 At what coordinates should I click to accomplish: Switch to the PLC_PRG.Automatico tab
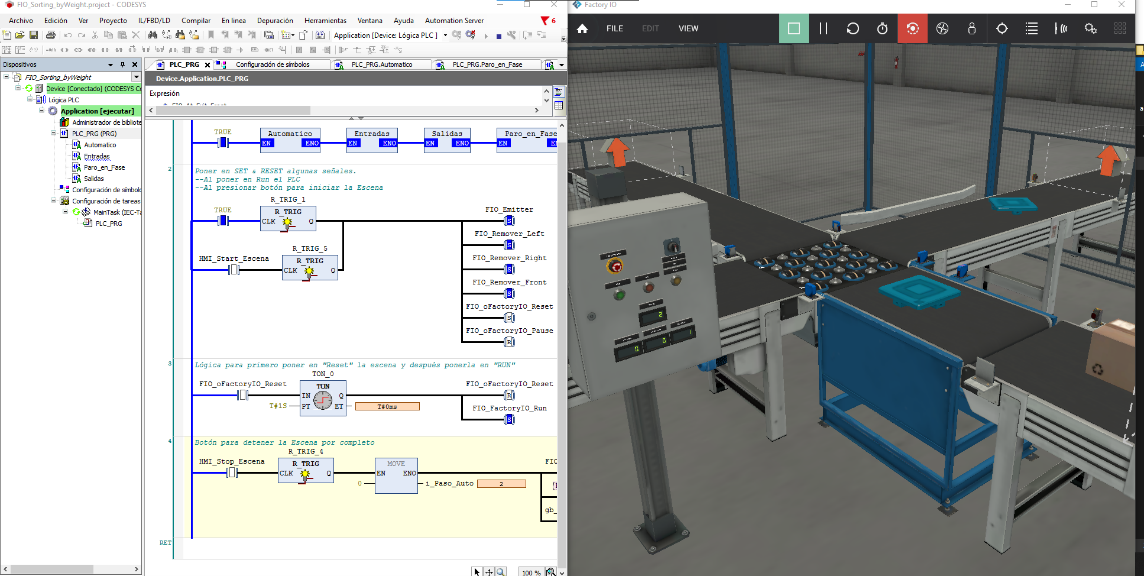[382, 64]
